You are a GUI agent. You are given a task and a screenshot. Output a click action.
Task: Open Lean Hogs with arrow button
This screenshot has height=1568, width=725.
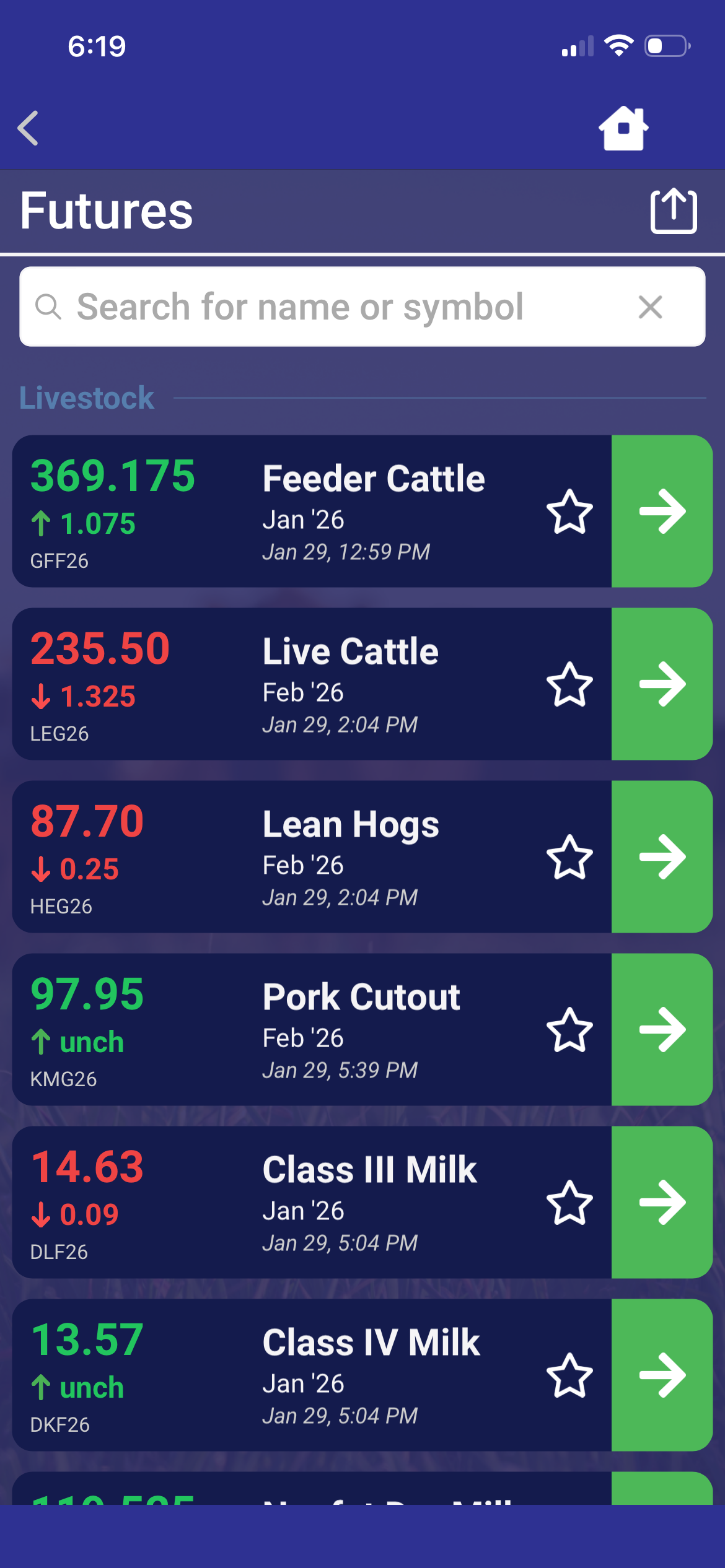(x=662, y=857)
